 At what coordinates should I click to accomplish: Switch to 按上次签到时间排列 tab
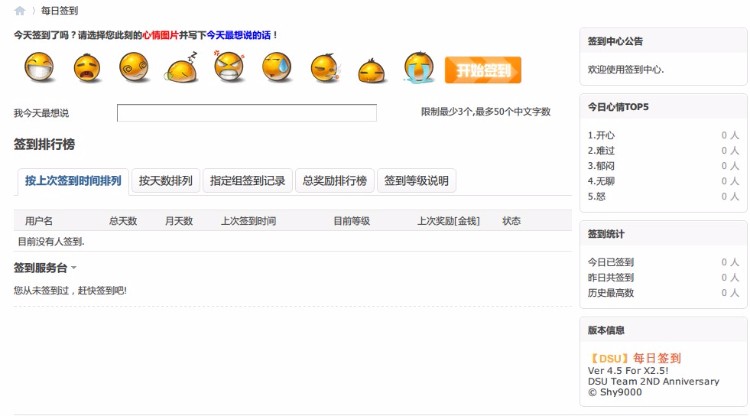tap(73, 181)
